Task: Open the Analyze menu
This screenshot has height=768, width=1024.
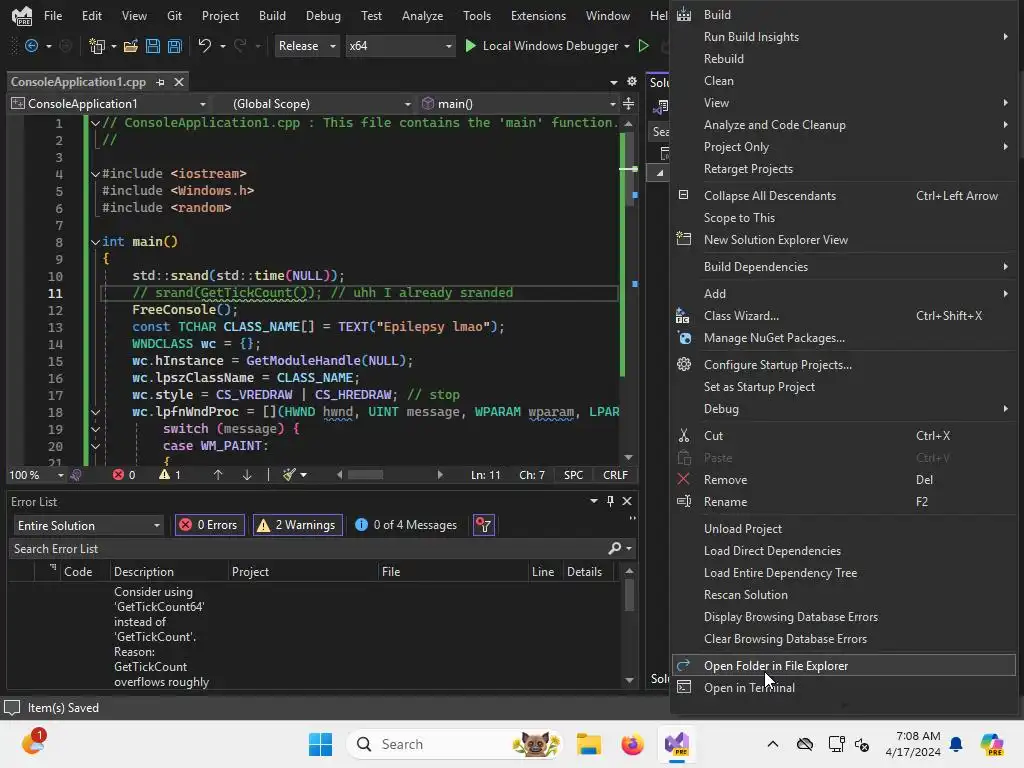Action: [x=422, y=16]
